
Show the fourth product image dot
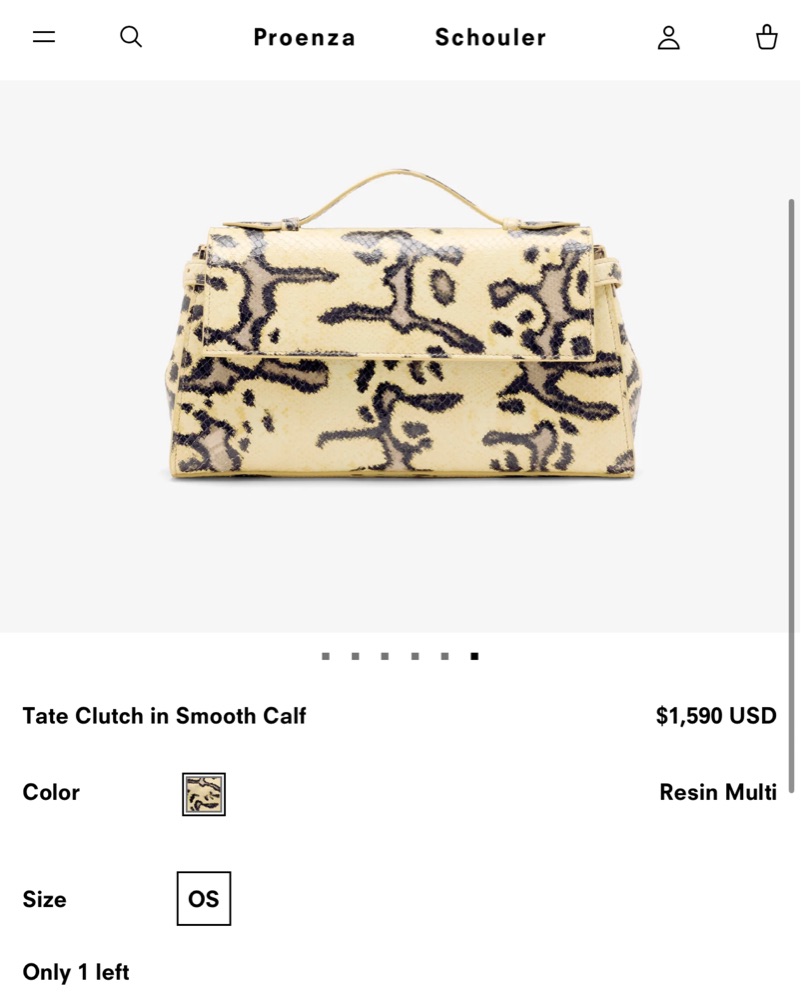coord(415,656)
